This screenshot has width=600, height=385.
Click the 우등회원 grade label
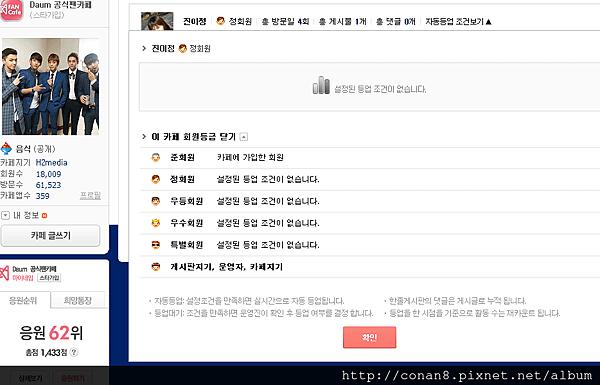[186, 201]
